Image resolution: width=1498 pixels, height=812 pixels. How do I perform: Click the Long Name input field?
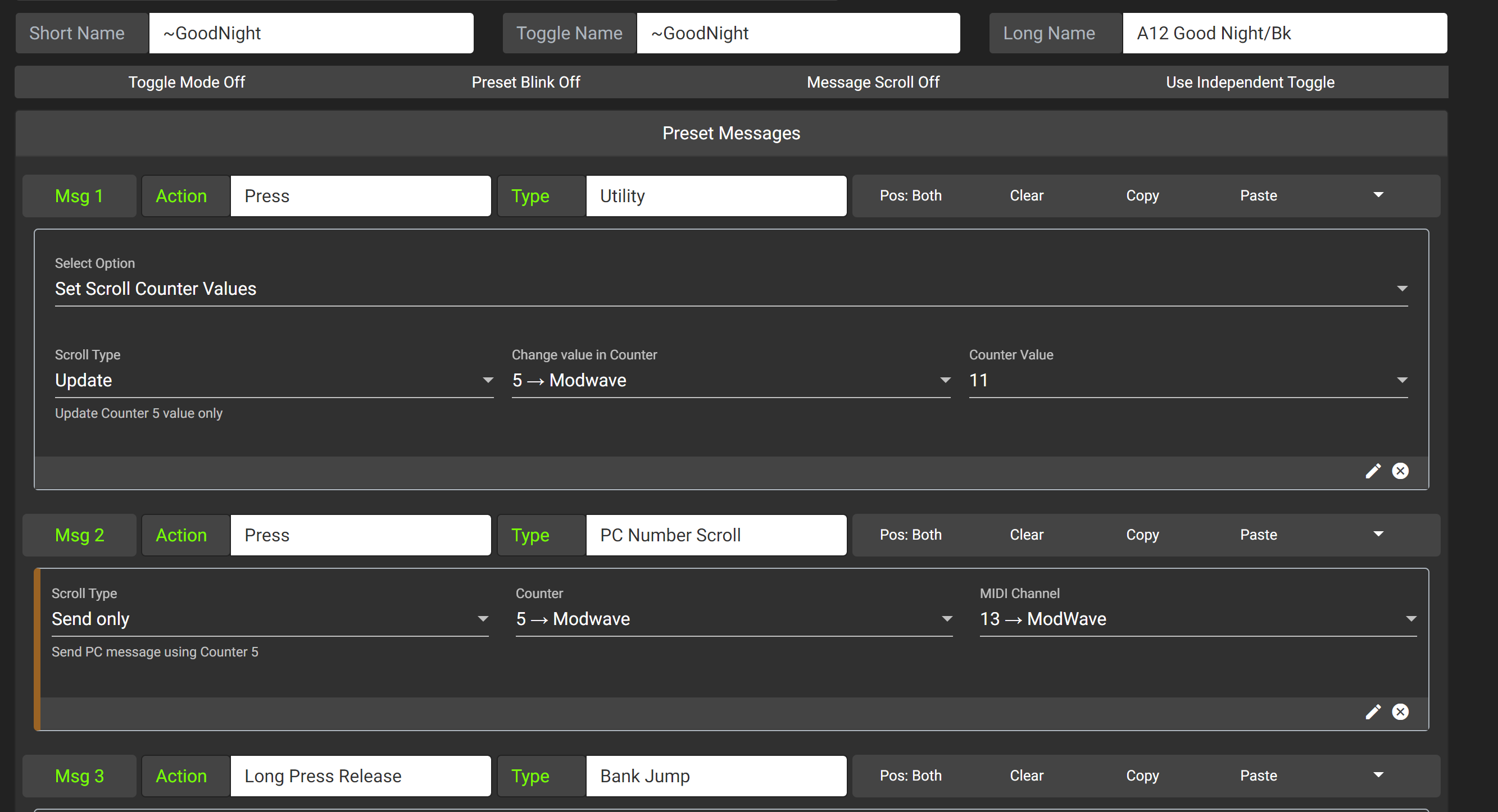pyautogui.click(x=1283, y=33)
